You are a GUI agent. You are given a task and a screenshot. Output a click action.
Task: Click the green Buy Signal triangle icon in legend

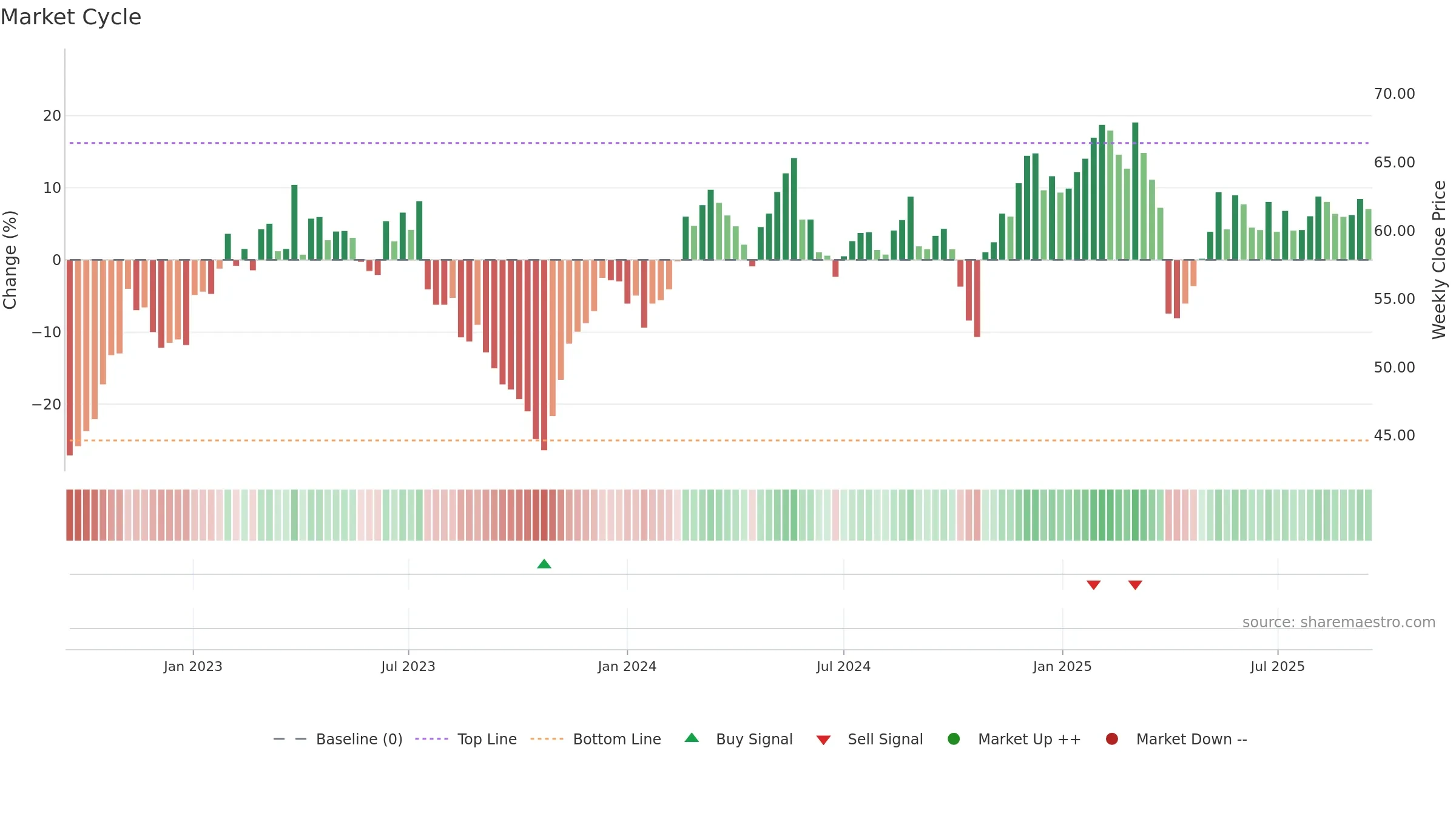coord(692,738)
